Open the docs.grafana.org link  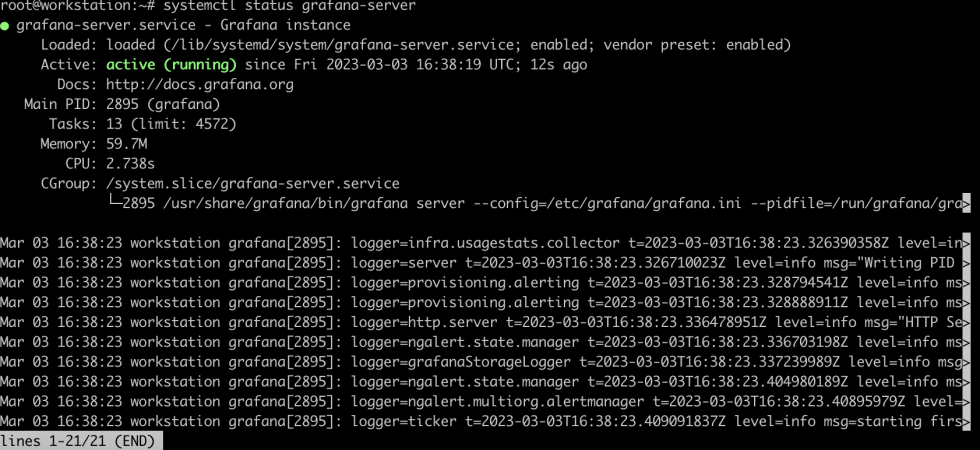click(199, 84)
